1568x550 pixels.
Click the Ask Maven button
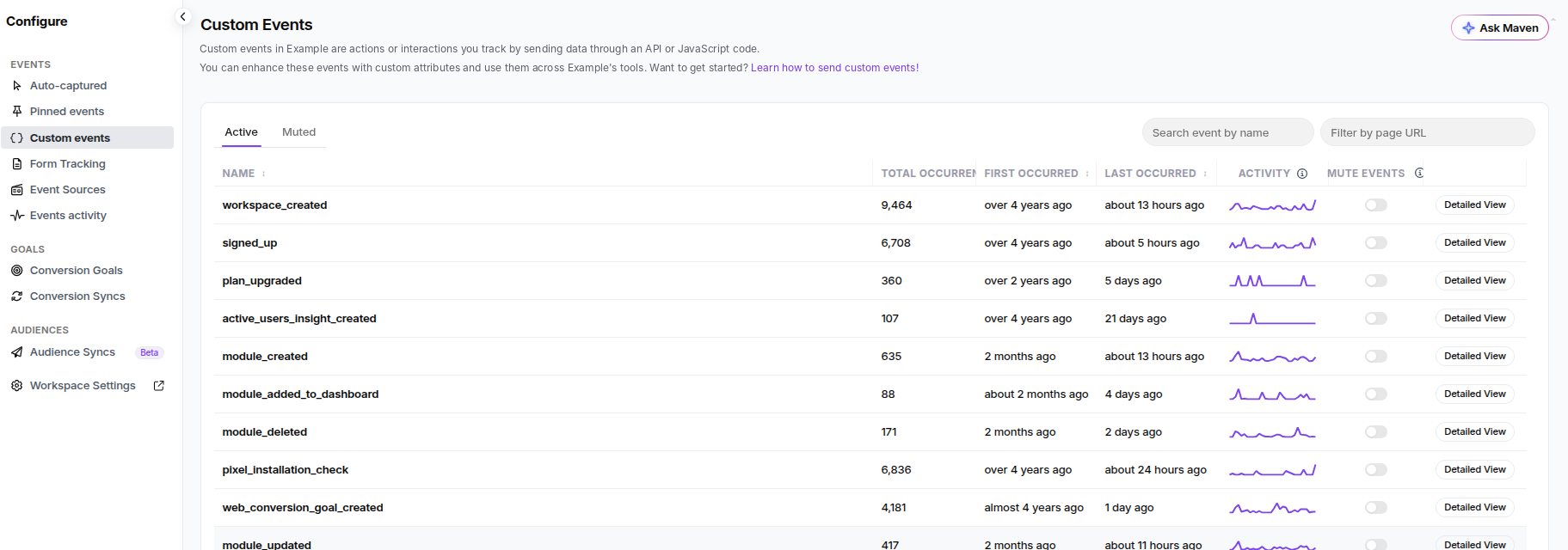point(1500,28)
